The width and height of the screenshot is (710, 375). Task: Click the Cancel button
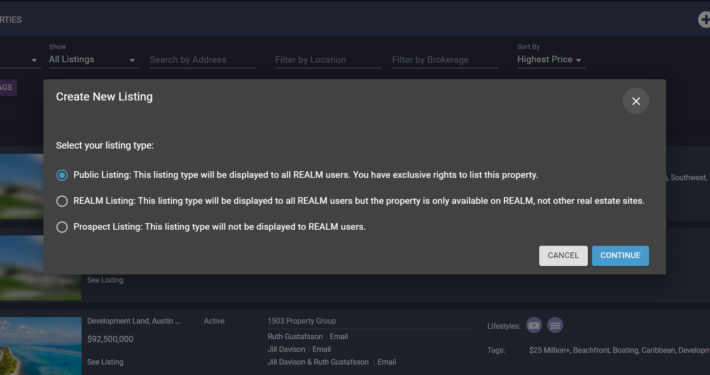point(563,255)
